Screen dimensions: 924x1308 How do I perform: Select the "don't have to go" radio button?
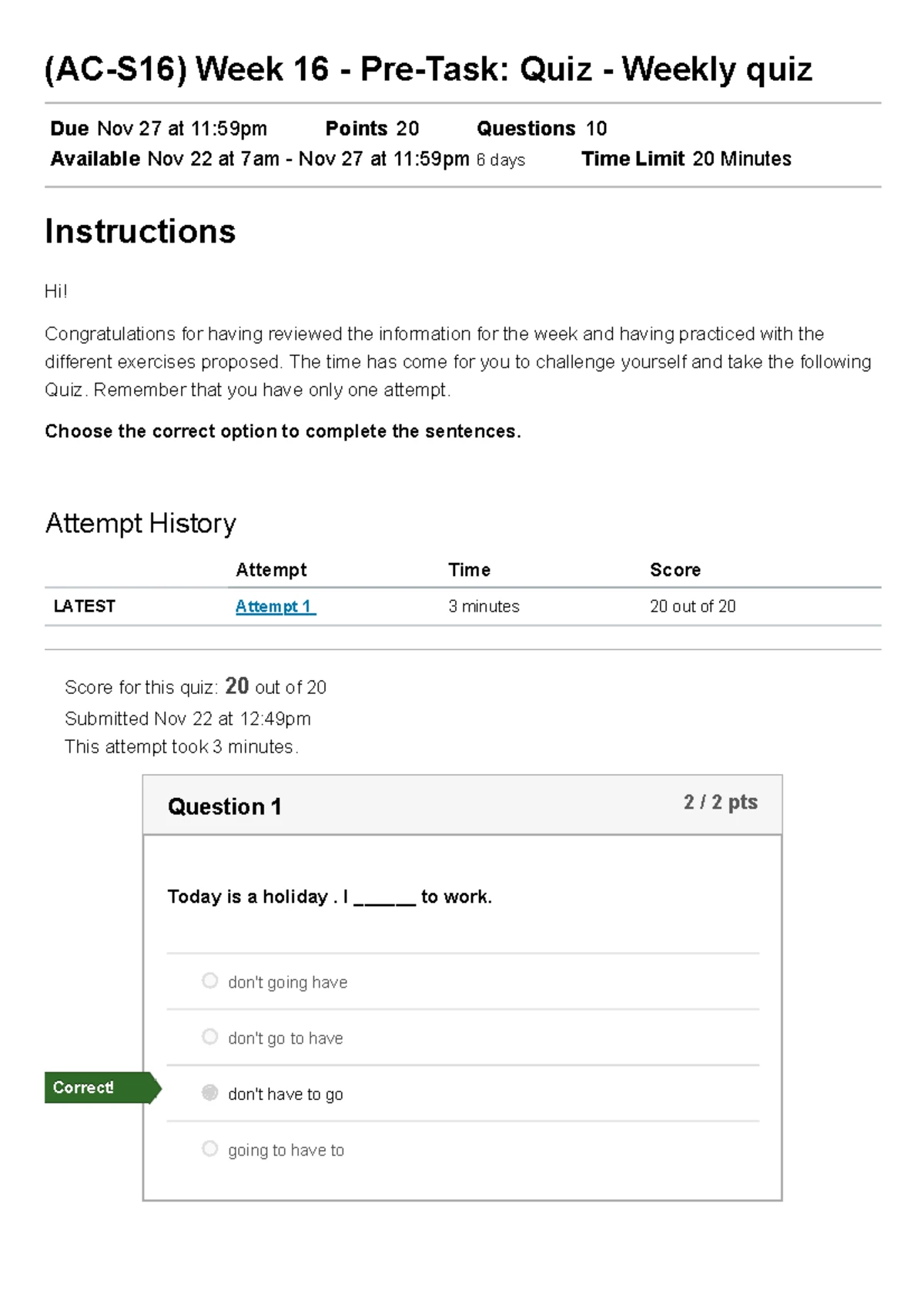(x=209, y=1092)
